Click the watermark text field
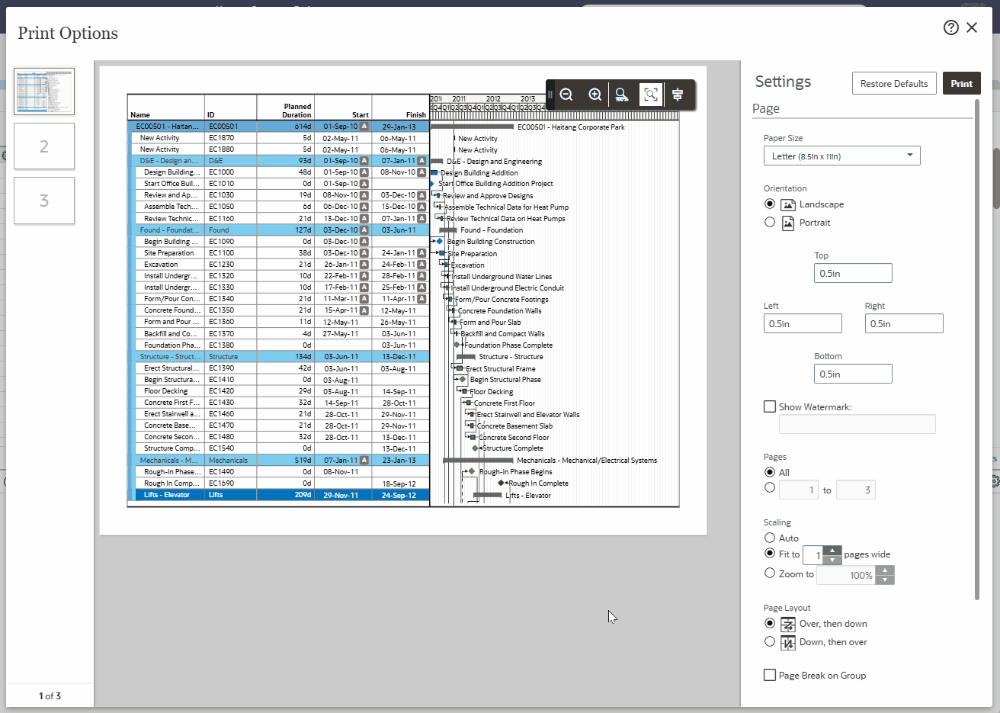This screenshot has height=713, width=1000. click(x=857, y=424)
